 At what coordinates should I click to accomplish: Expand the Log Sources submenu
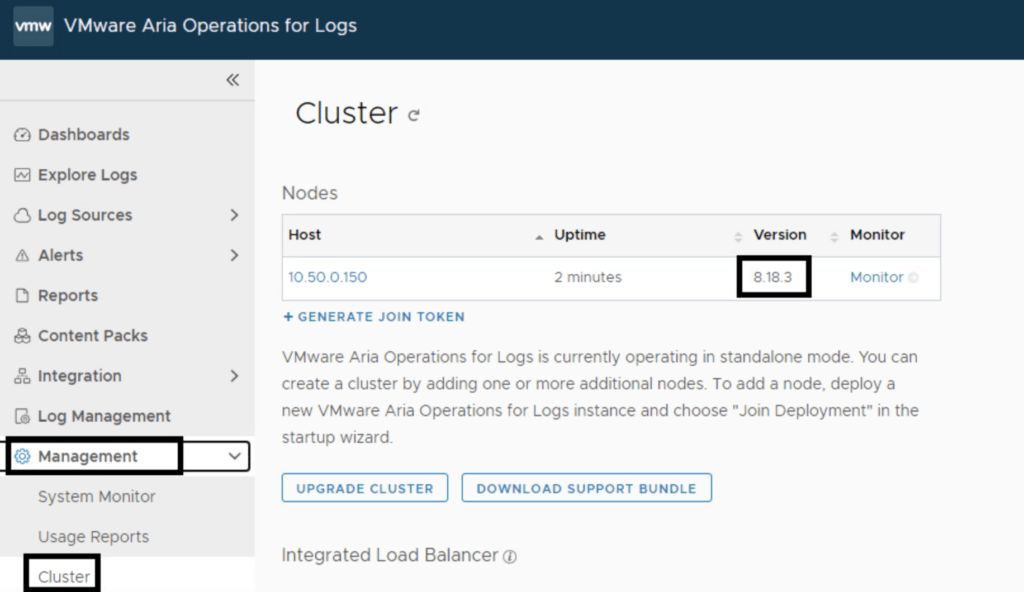(234, 215)
